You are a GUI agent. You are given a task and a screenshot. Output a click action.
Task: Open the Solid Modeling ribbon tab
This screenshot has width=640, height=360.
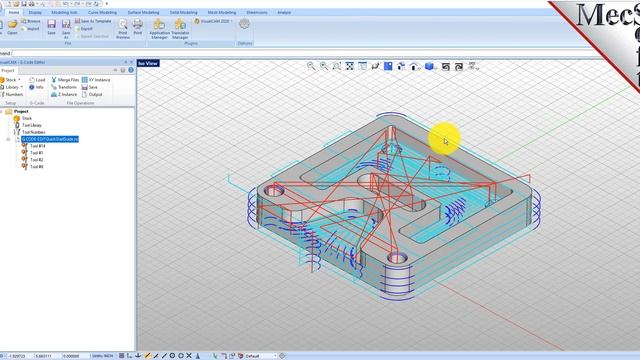click(183, 13)
